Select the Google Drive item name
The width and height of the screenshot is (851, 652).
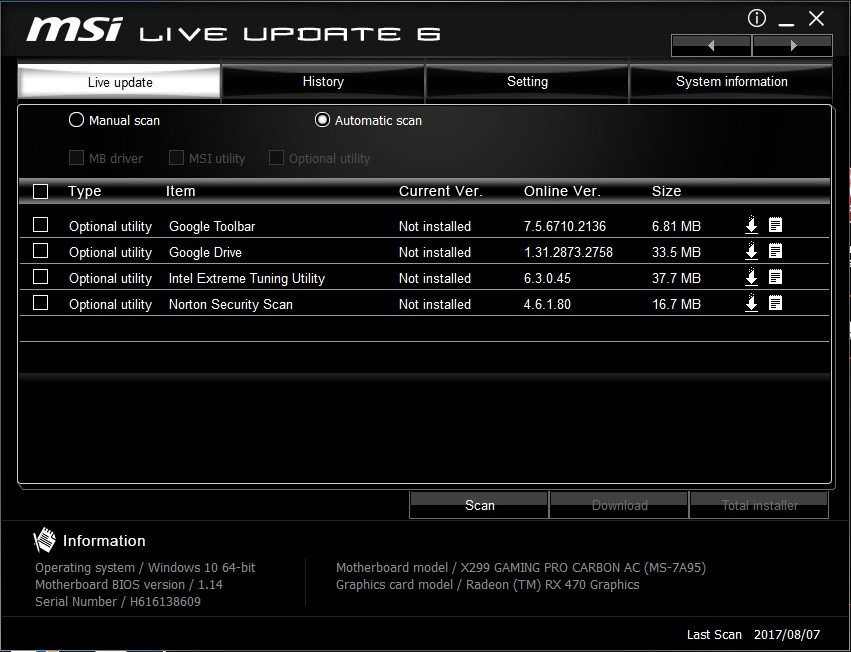[x=205, y=252]
